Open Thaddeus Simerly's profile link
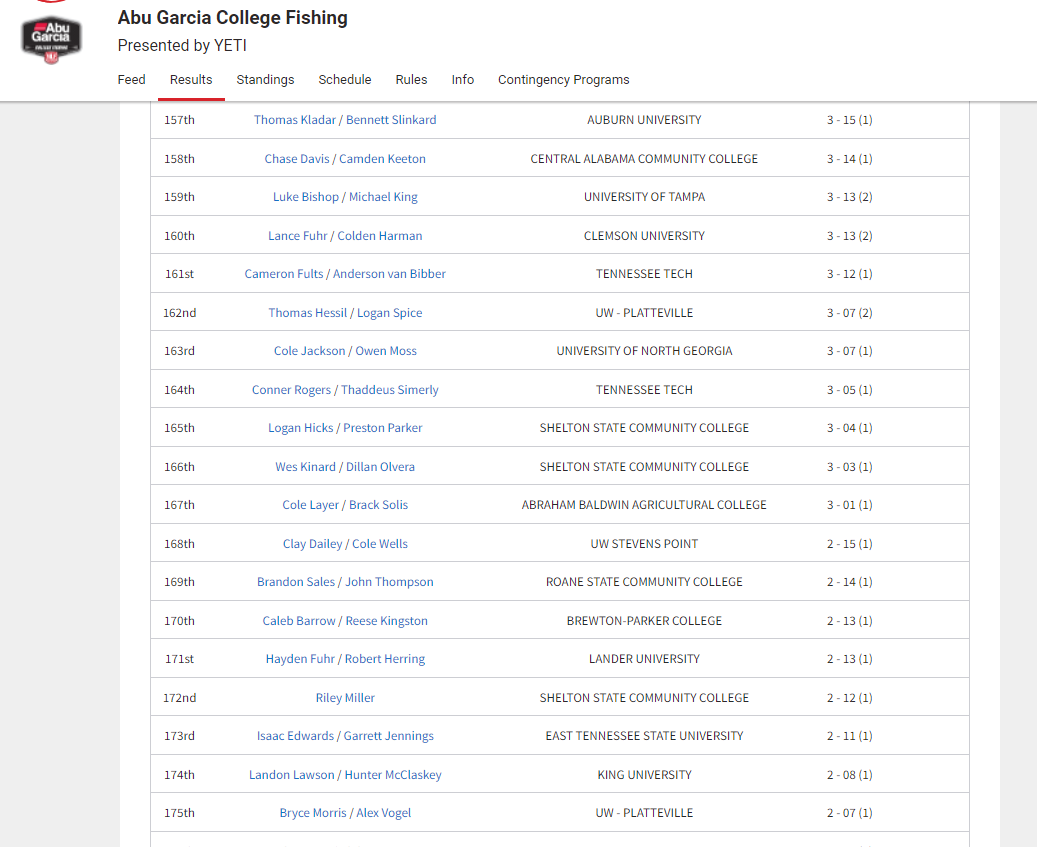This screenshot has height=847, width=1037. coord(390,390)
